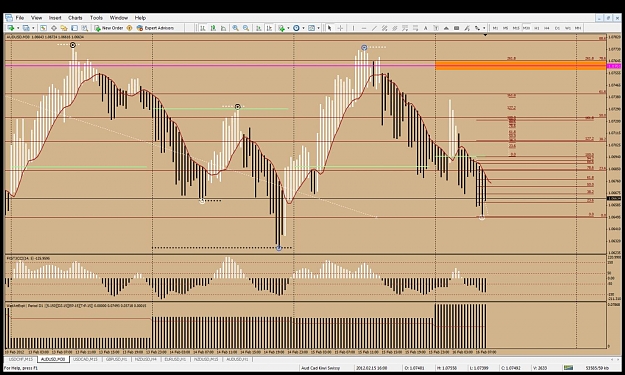Select the Vertical Line drawing tool
Screen dimensions: 625x375
tap(354, 28)
